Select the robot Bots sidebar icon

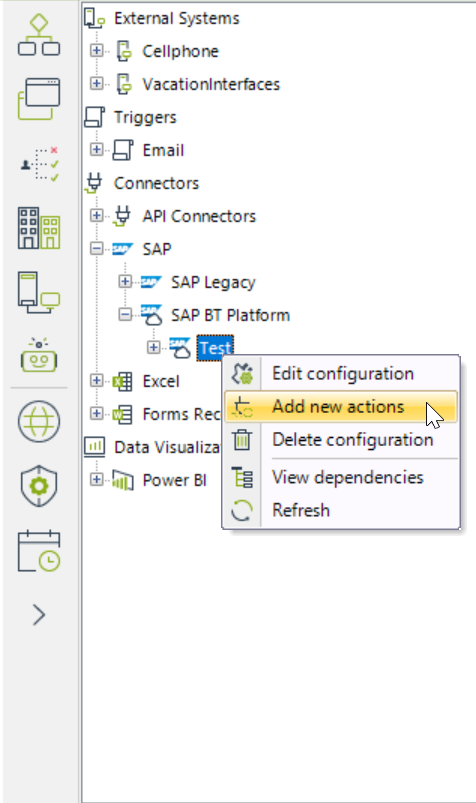click(39, 355)
